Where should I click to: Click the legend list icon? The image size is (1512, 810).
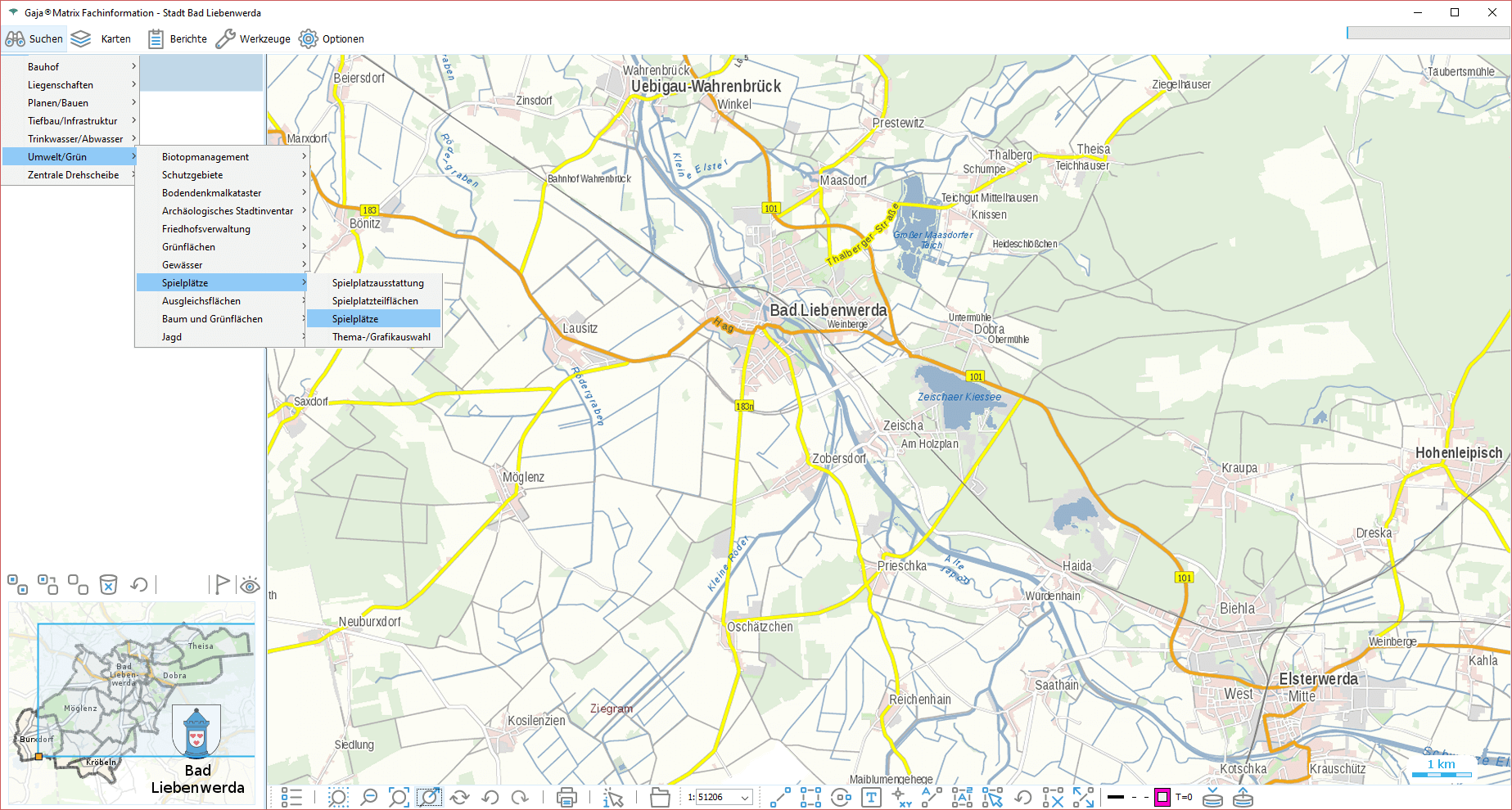(x=291, y=797)
